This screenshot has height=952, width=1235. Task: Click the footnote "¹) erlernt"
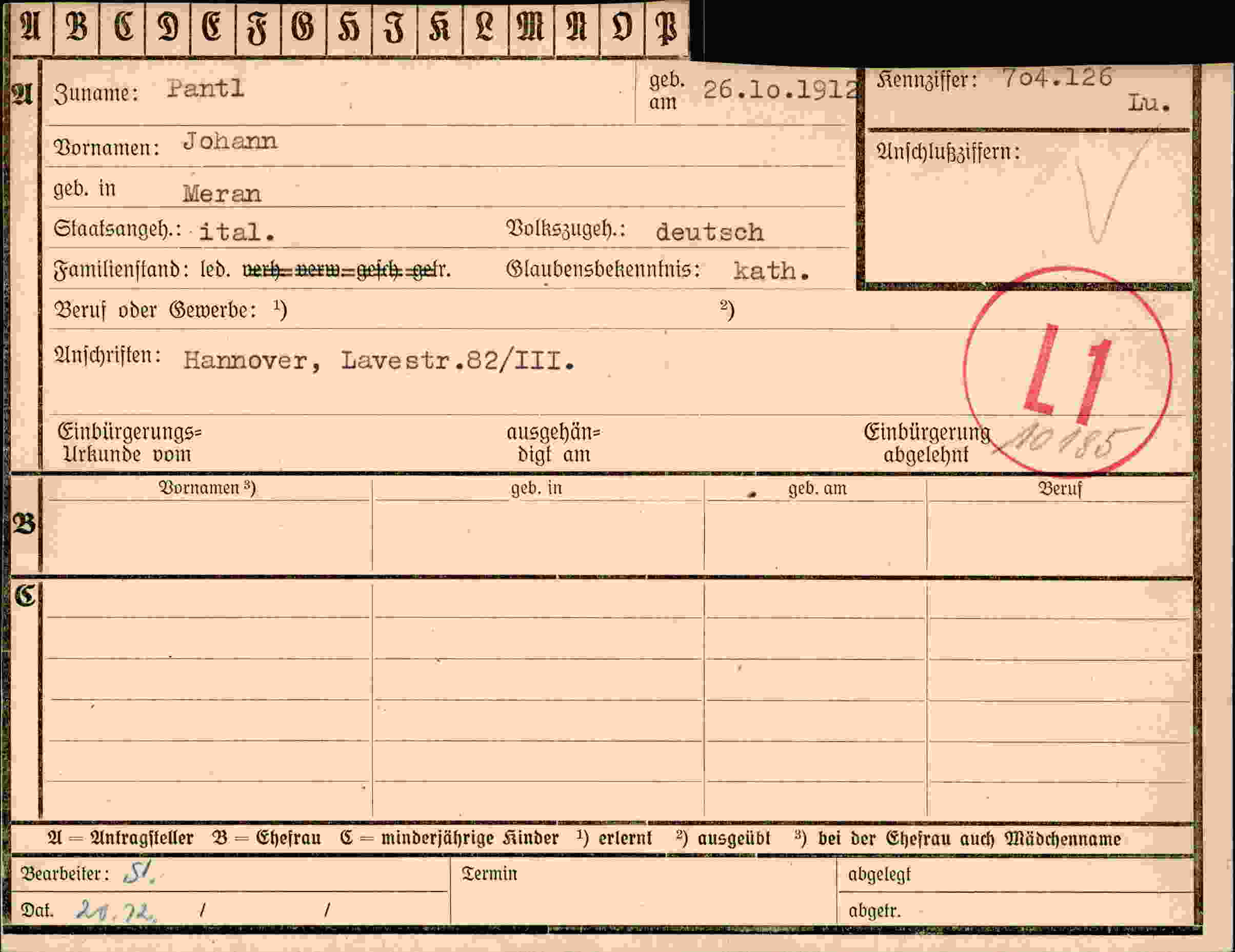coord(614,837)
